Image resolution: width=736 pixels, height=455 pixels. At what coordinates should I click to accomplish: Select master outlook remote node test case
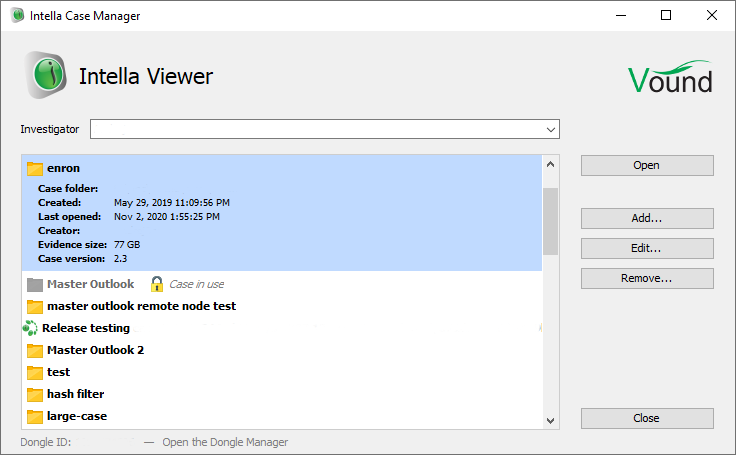point(141,306)
